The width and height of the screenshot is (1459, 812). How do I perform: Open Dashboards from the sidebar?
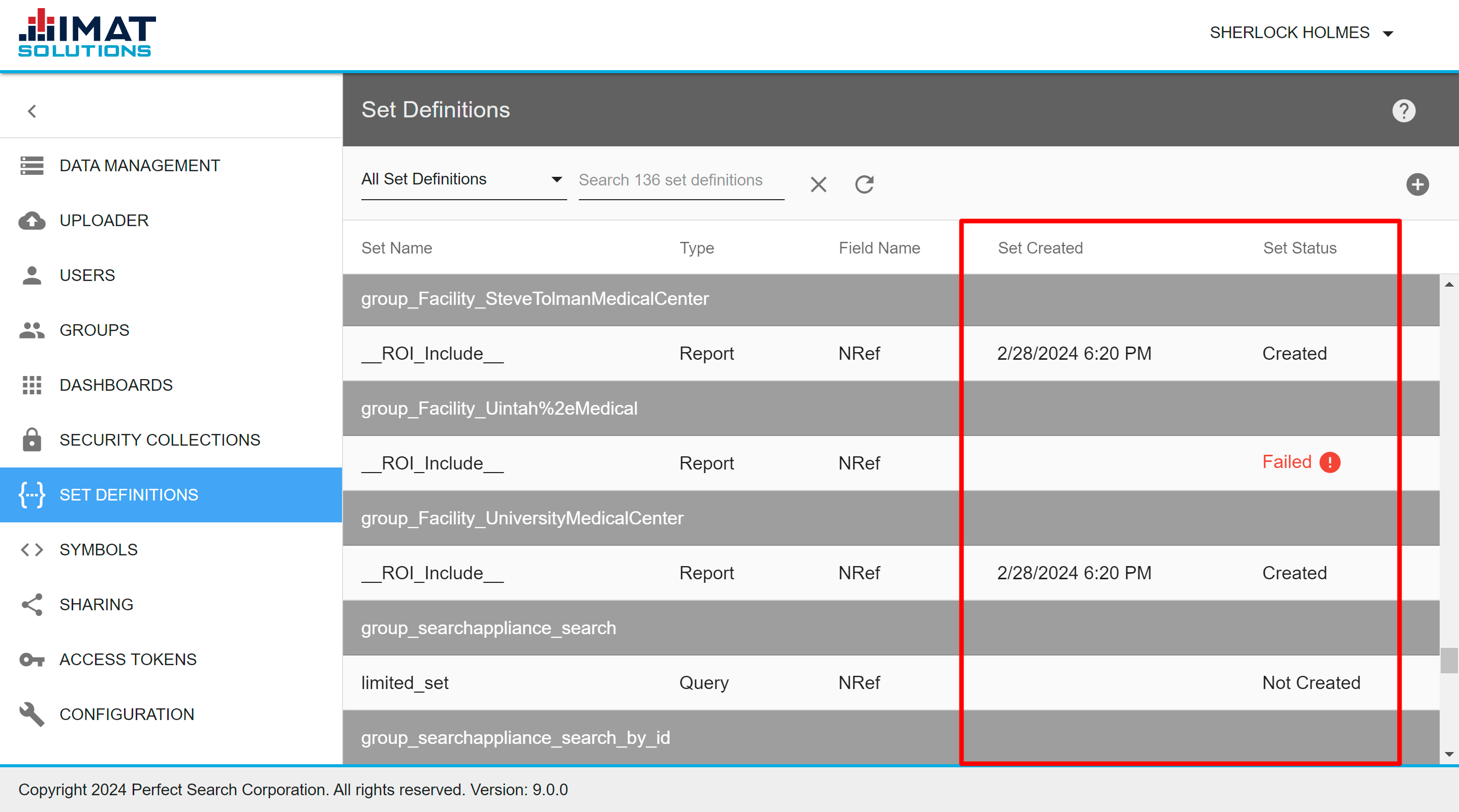tap(171, 385)
